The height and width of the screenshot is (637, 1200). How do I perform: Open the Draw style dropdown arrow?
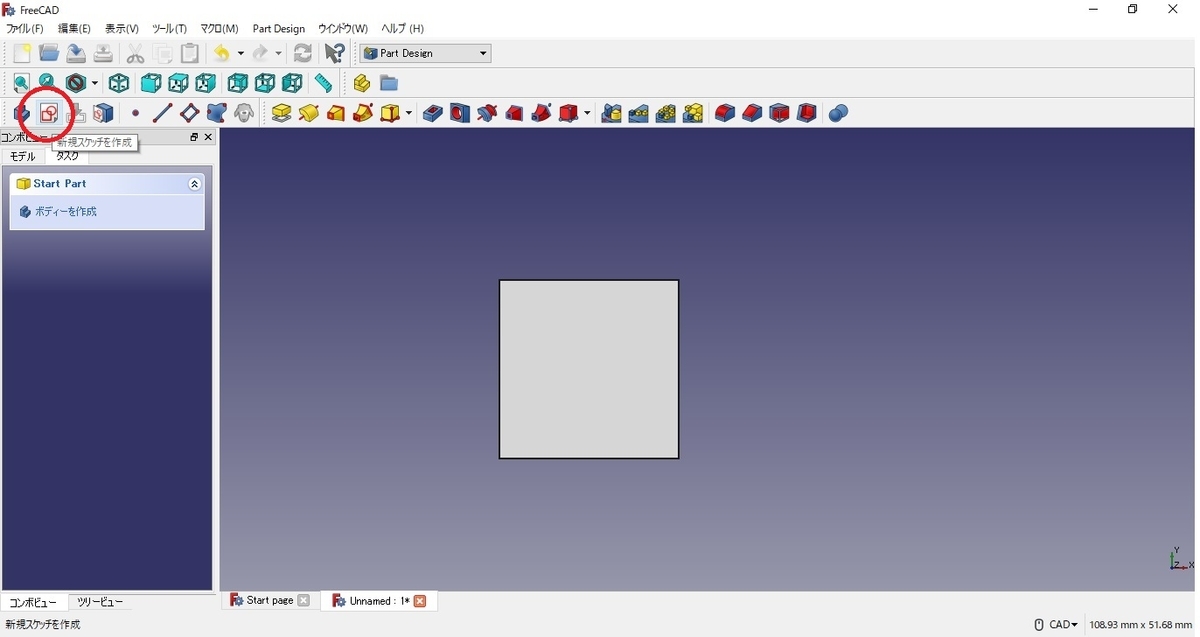tap(95, 83)
